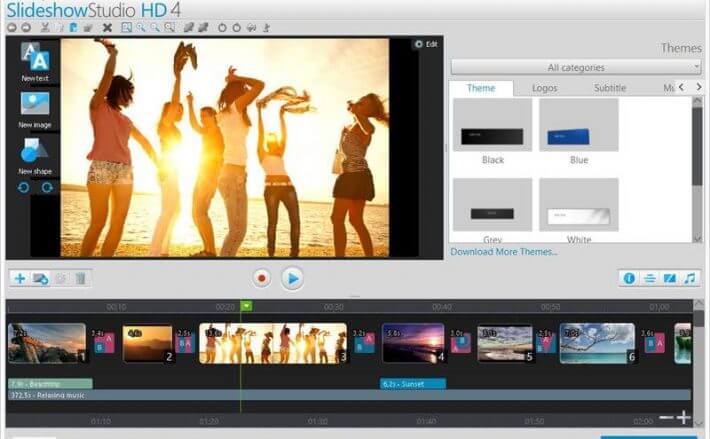710x439 pixels.
Task: Click the fit-to-view magnifier frame icon
Action: pos(126,28)
